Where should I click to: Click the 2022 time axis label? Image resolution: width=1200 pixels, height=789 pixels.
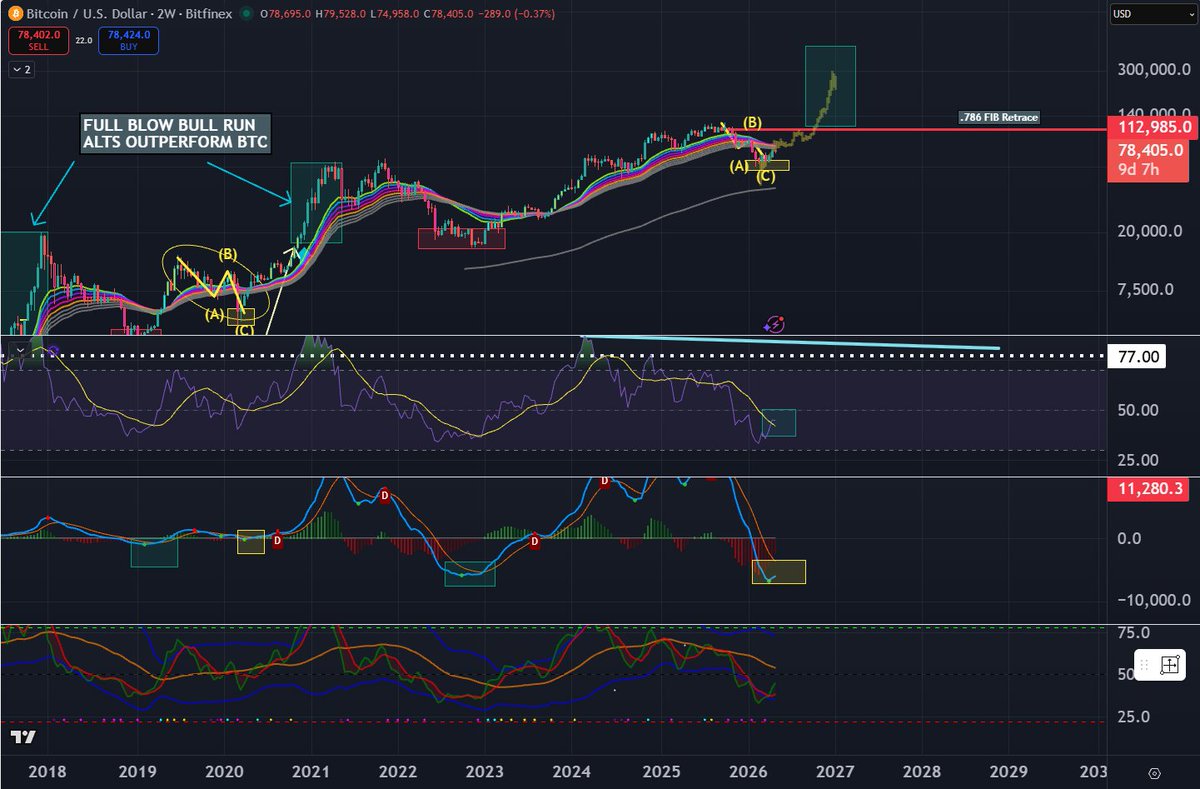(399, 773)
